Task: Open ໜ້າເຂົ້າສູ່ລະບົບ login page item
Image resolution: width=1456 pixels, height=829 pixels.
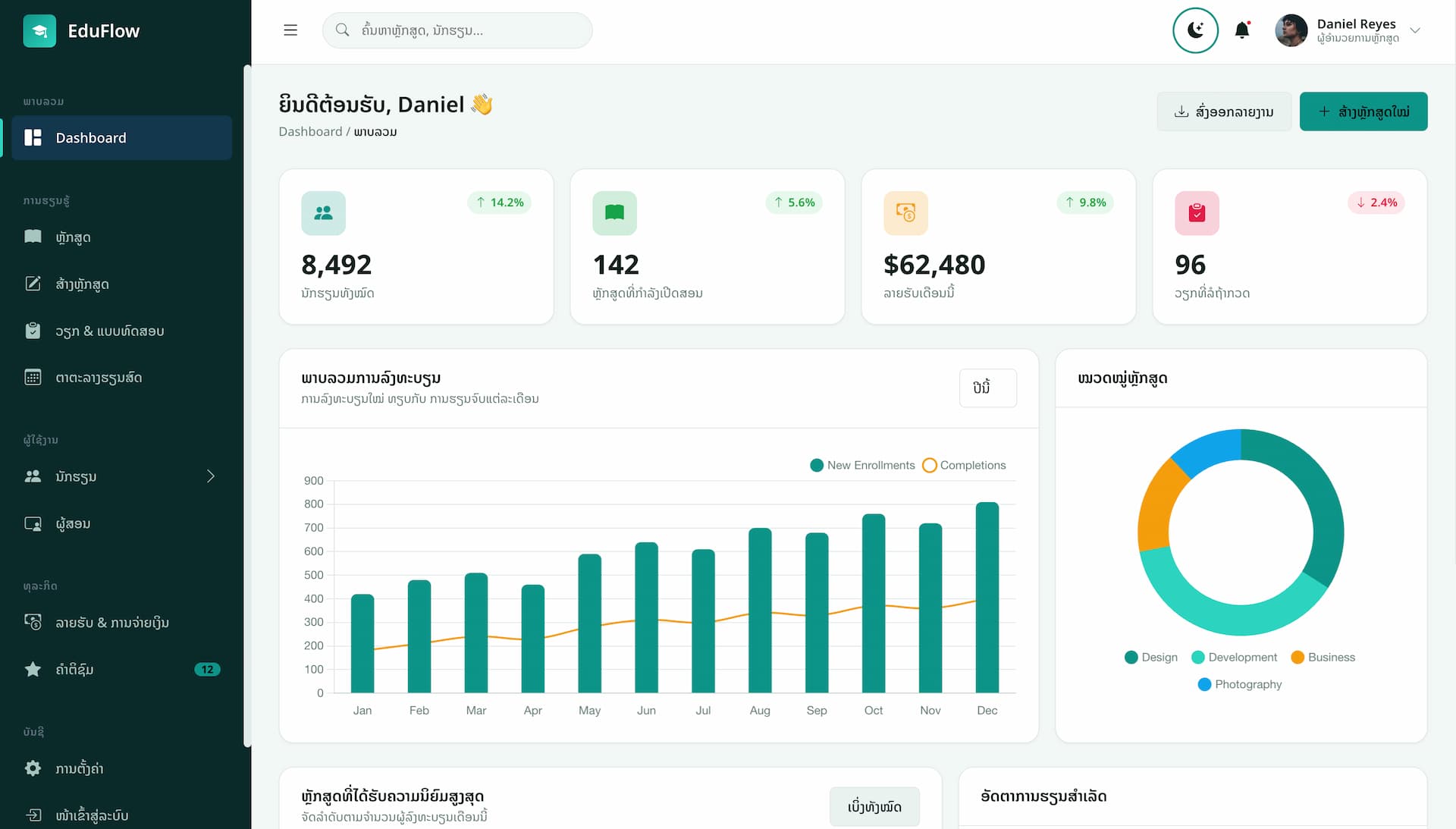Action: 121,815
